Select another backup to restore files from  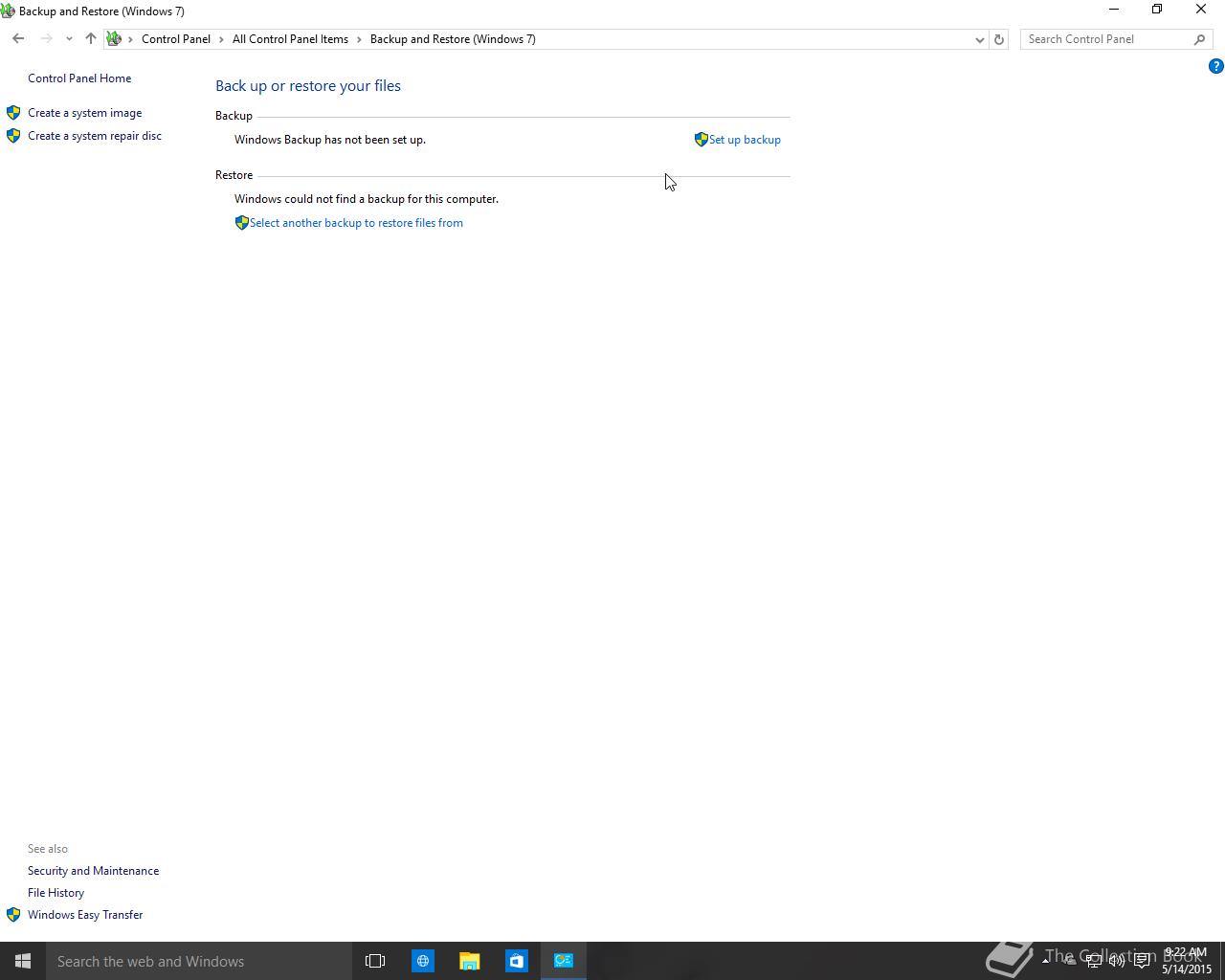356,223
